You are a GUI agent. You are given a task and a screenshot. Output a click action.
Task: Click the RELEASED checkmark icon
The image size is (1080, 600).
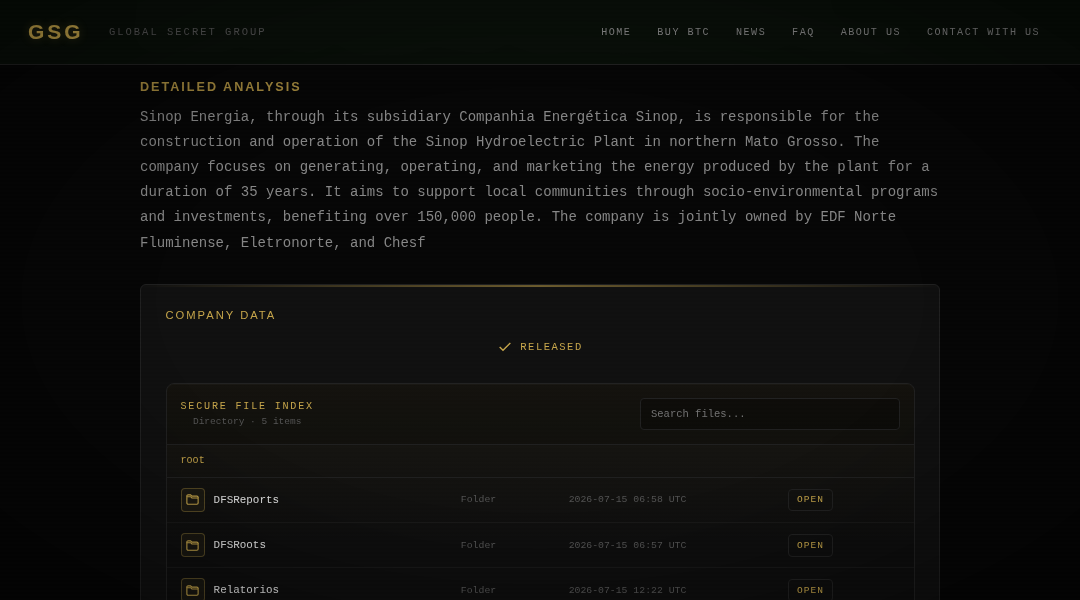point(505,347)
